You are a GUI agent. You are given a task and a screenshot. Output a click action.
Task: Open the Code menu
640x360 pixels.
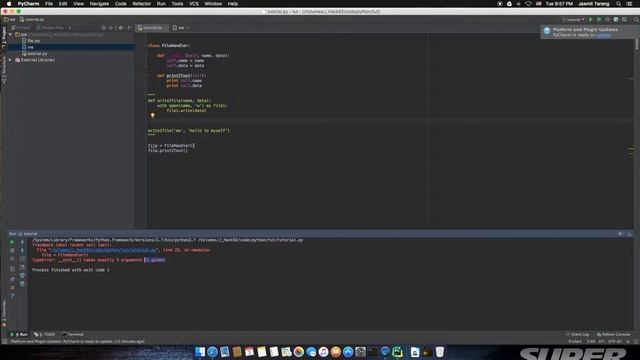coord(120,4)
